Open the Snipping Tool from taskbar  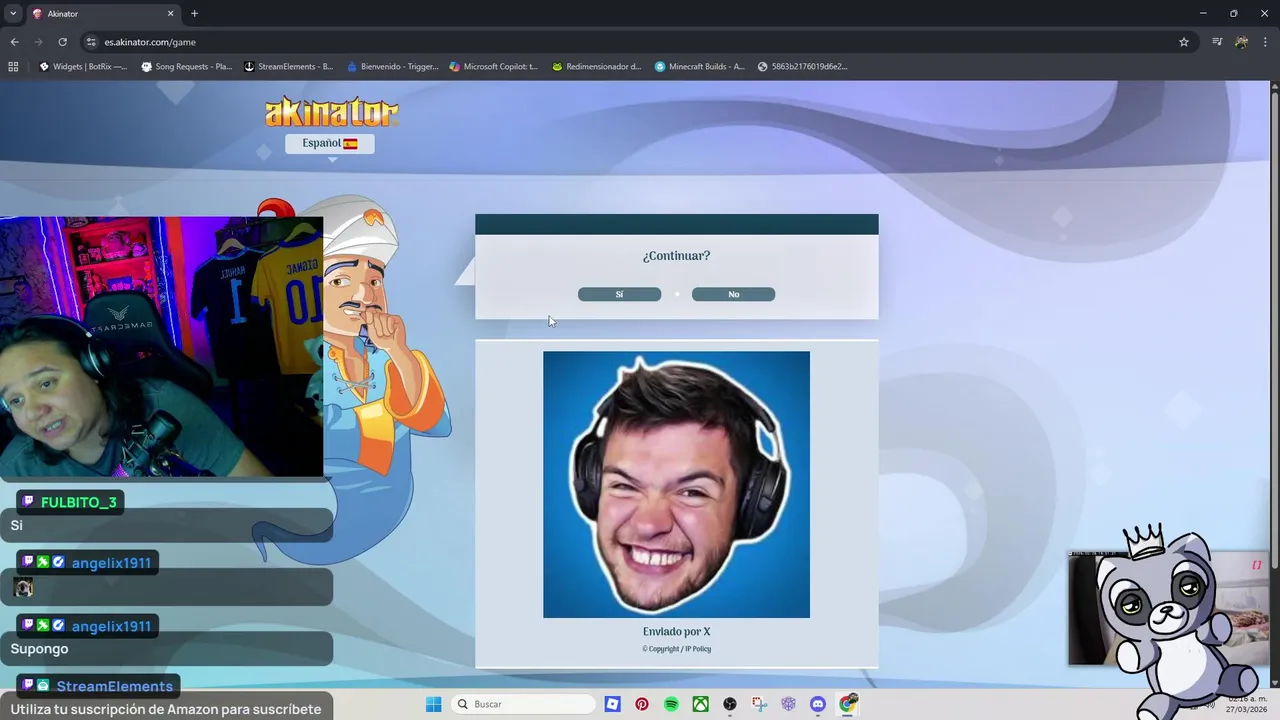point(759,704)
